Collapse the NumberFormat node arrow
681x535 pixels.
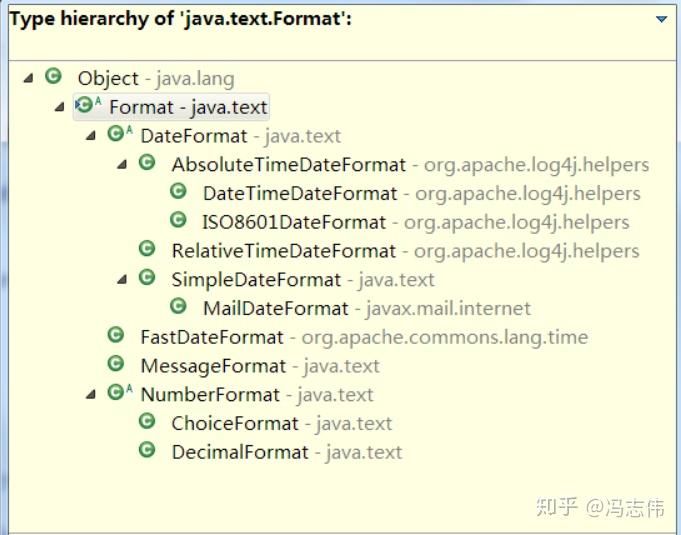(x=91, y=394)
